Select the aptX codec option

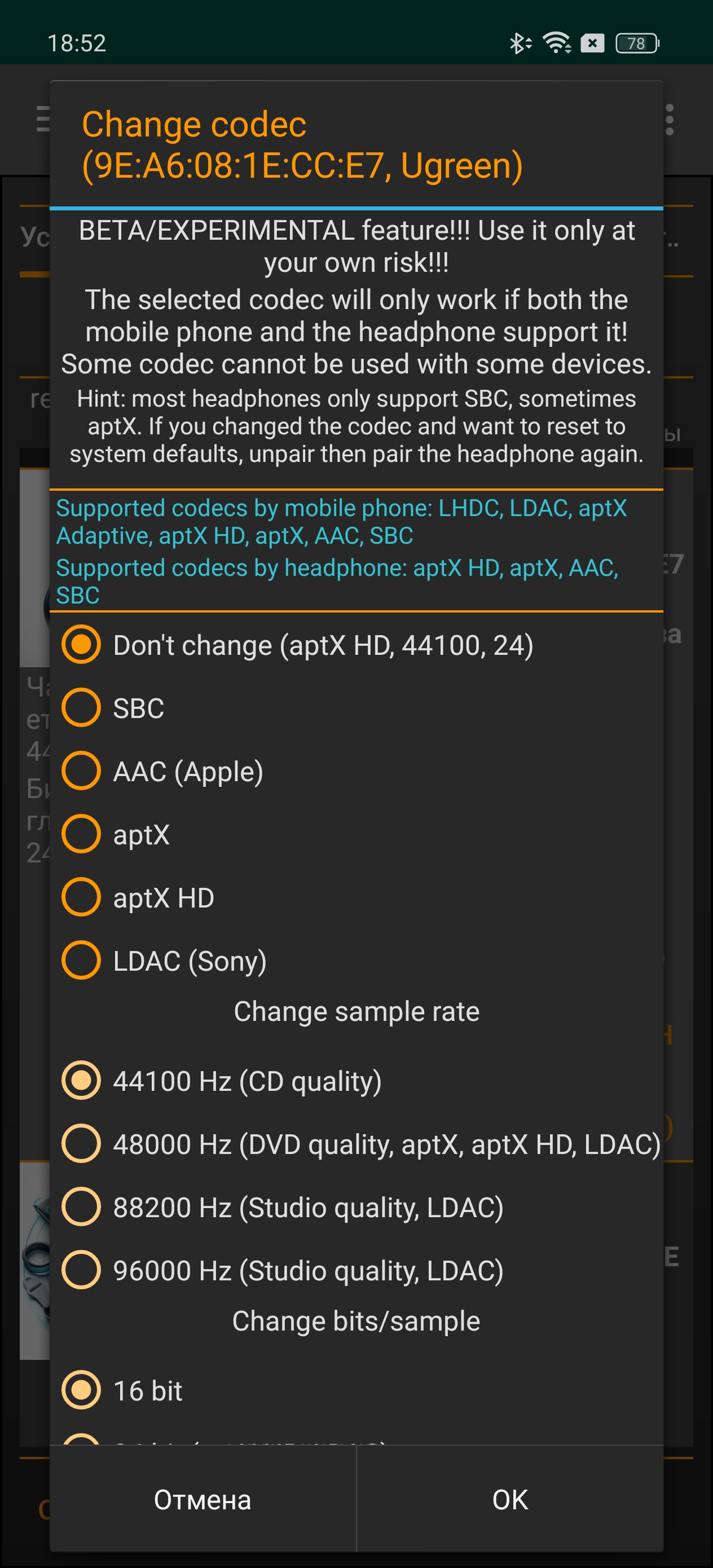pyautogui.click(x=81, y=834)
